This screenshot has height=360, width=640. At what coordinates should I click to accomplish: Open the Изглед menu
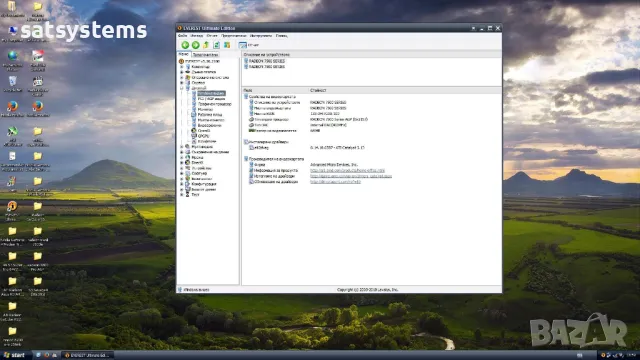click(x=196, y=36)
